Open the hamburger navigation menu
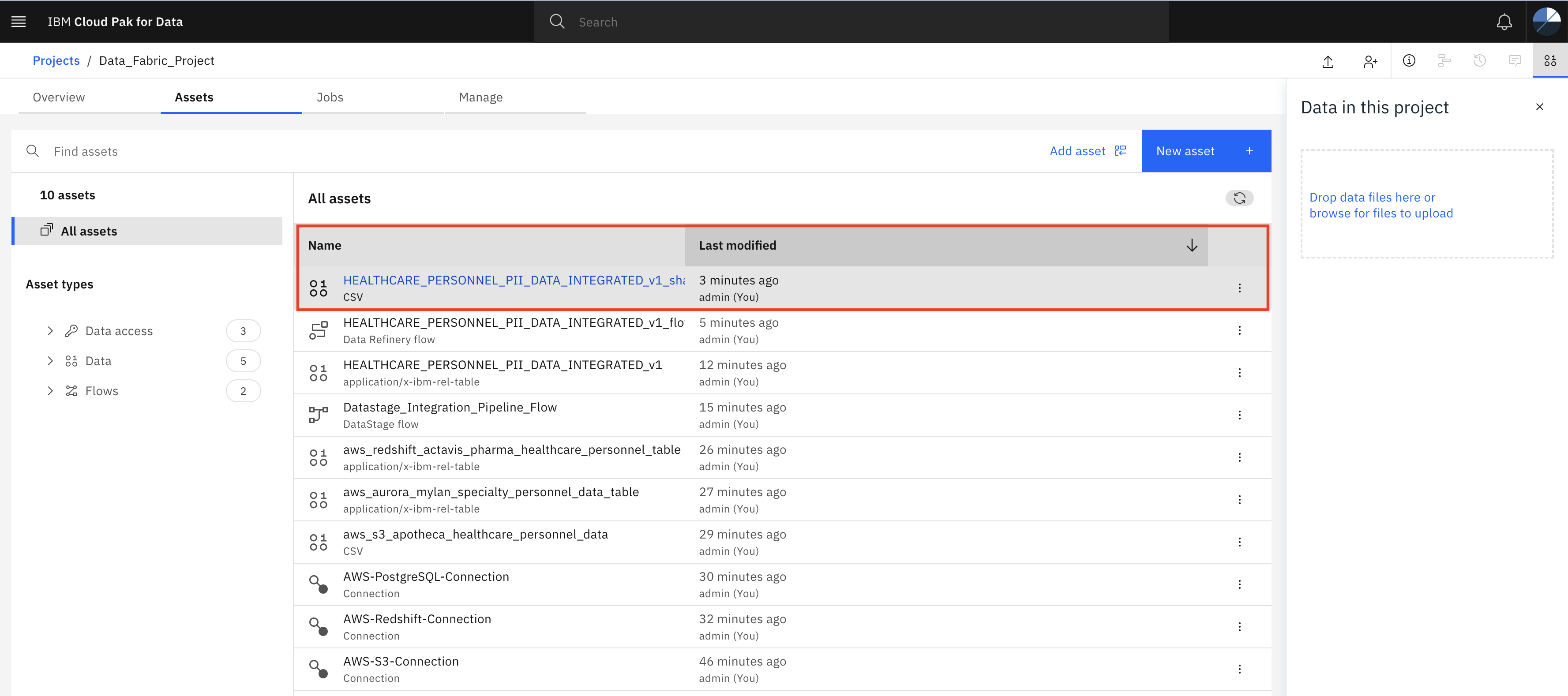The height and width of the screenshot is (696, 1568). click(18, 22)
